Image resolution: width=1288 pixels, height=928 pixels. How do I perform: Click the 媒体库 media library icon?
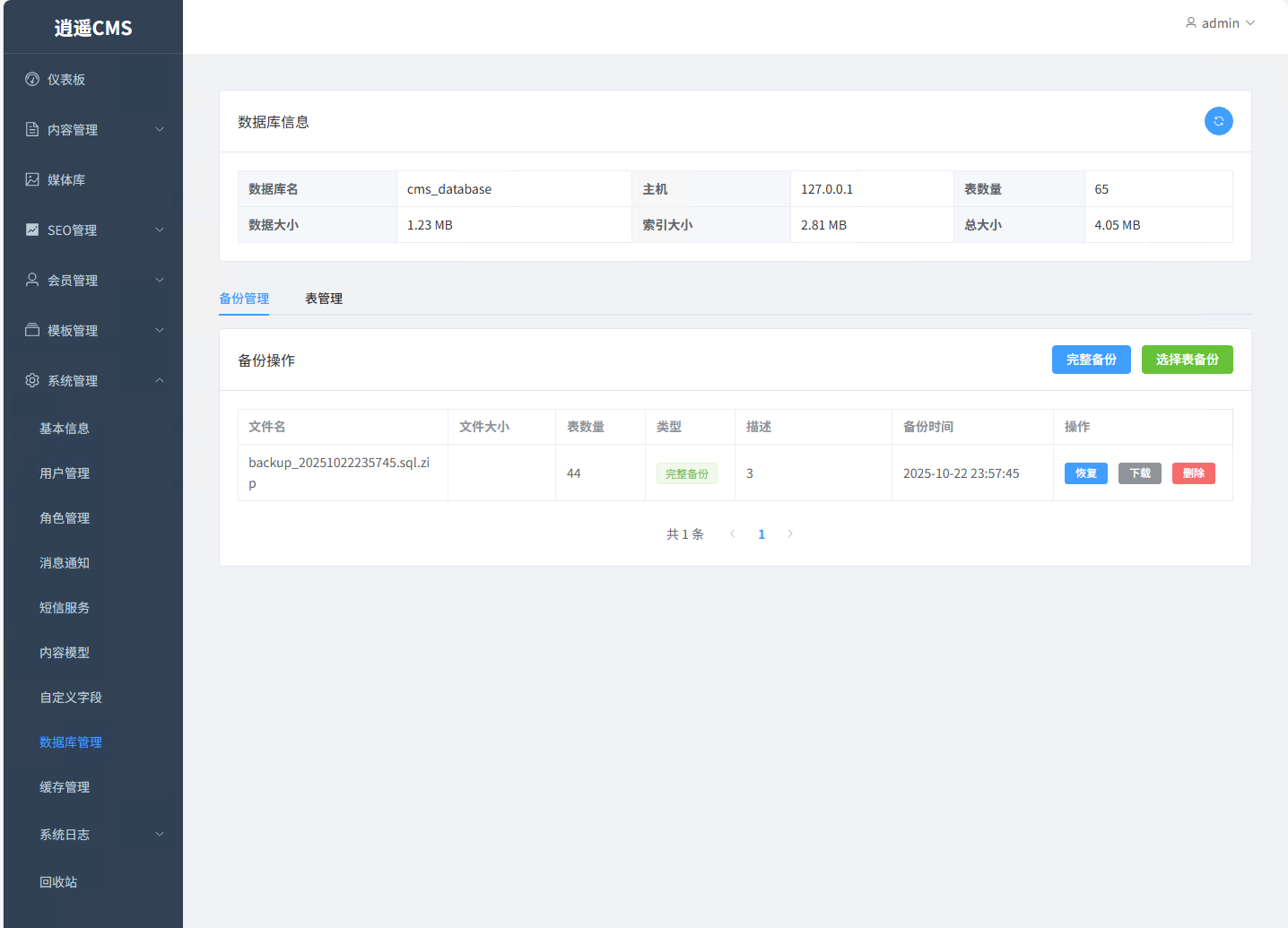[x=32, y=179]
